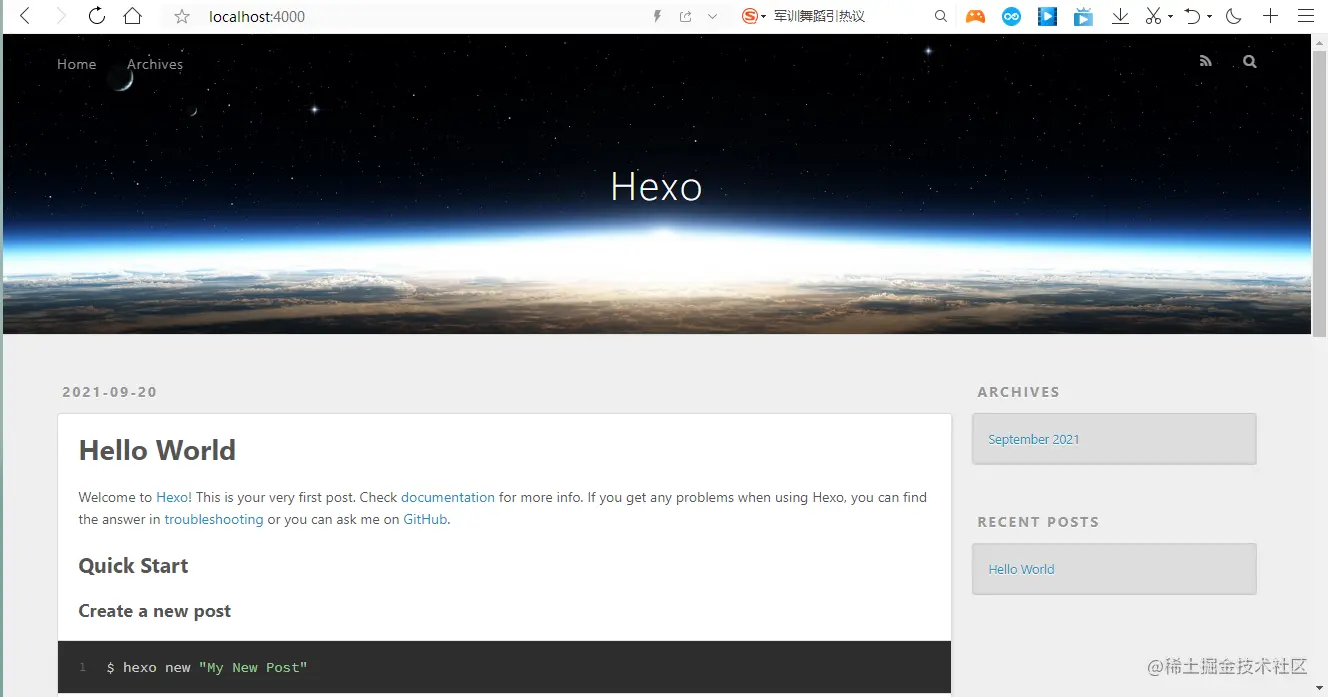Expand the address bar dropdown chevron

coord(713,16)
